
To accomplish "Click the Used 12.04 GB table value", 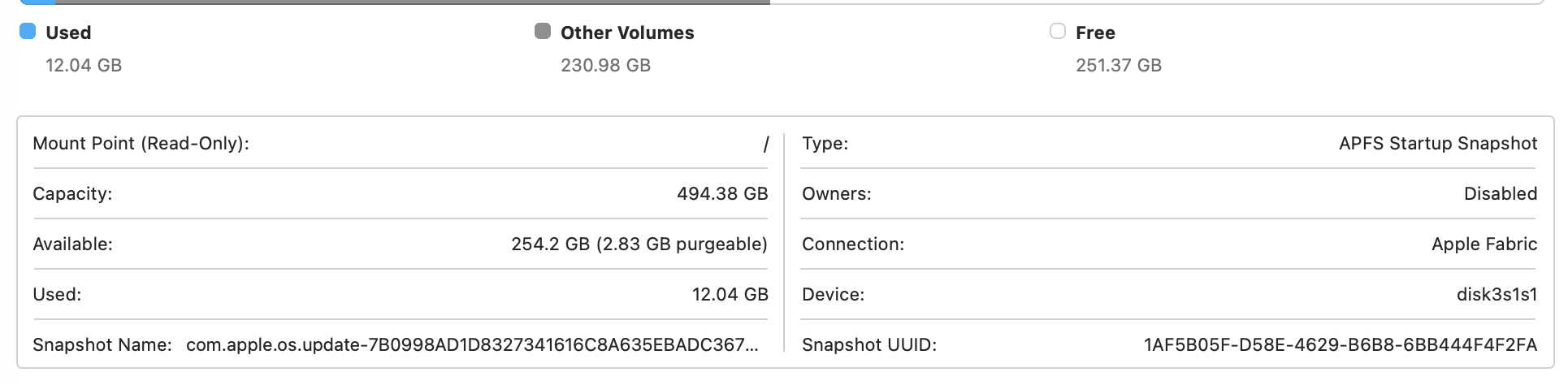I will (730, 295).
